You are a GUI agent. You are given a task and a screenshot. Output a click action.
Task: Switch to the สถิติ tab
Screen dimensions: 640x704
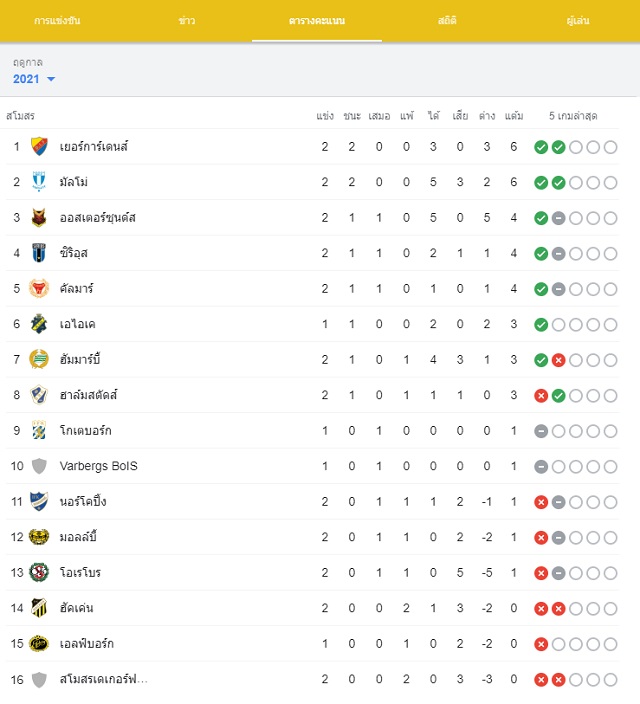coord(447,21)
